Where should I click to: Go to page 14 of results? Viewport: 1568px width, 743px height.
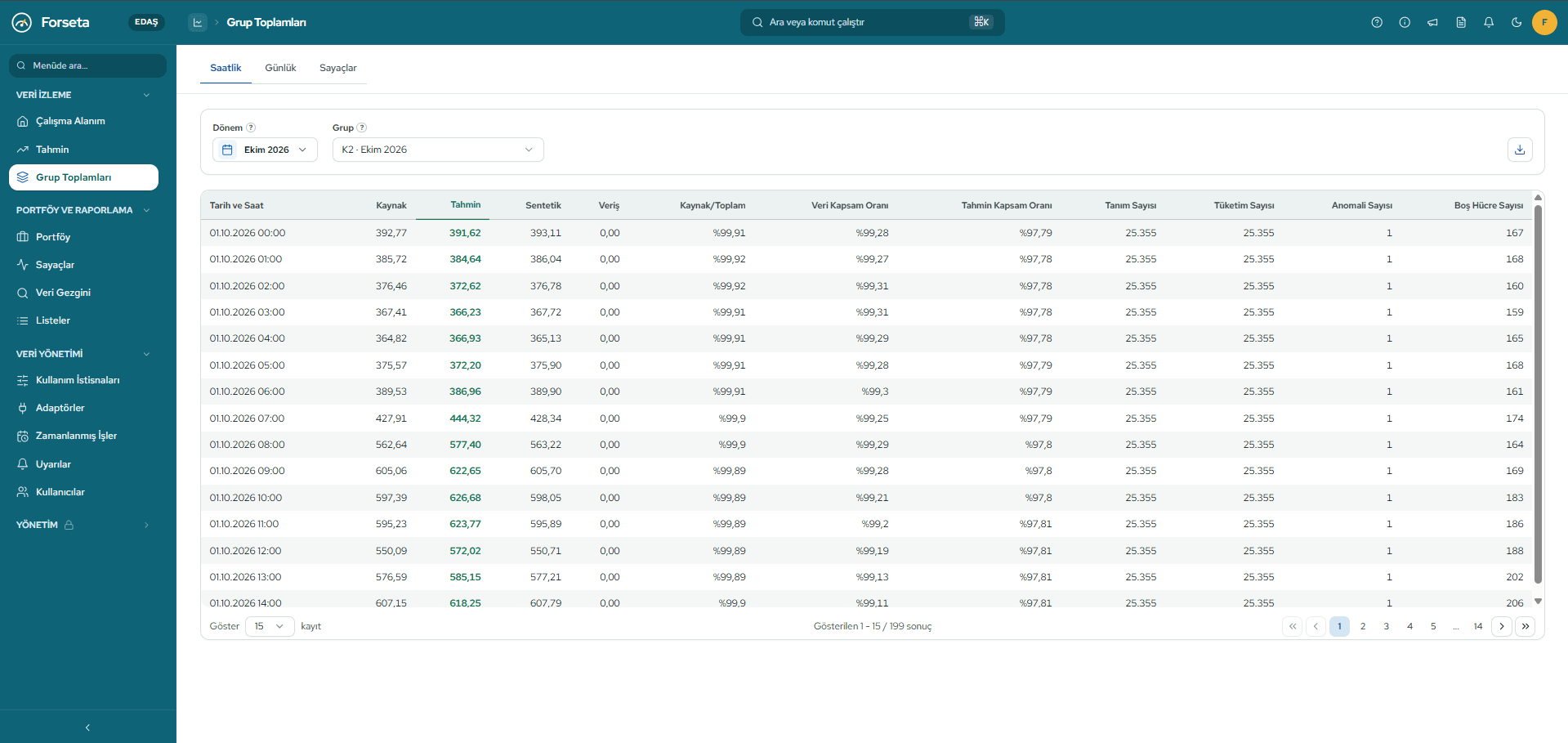[1478, 626]
